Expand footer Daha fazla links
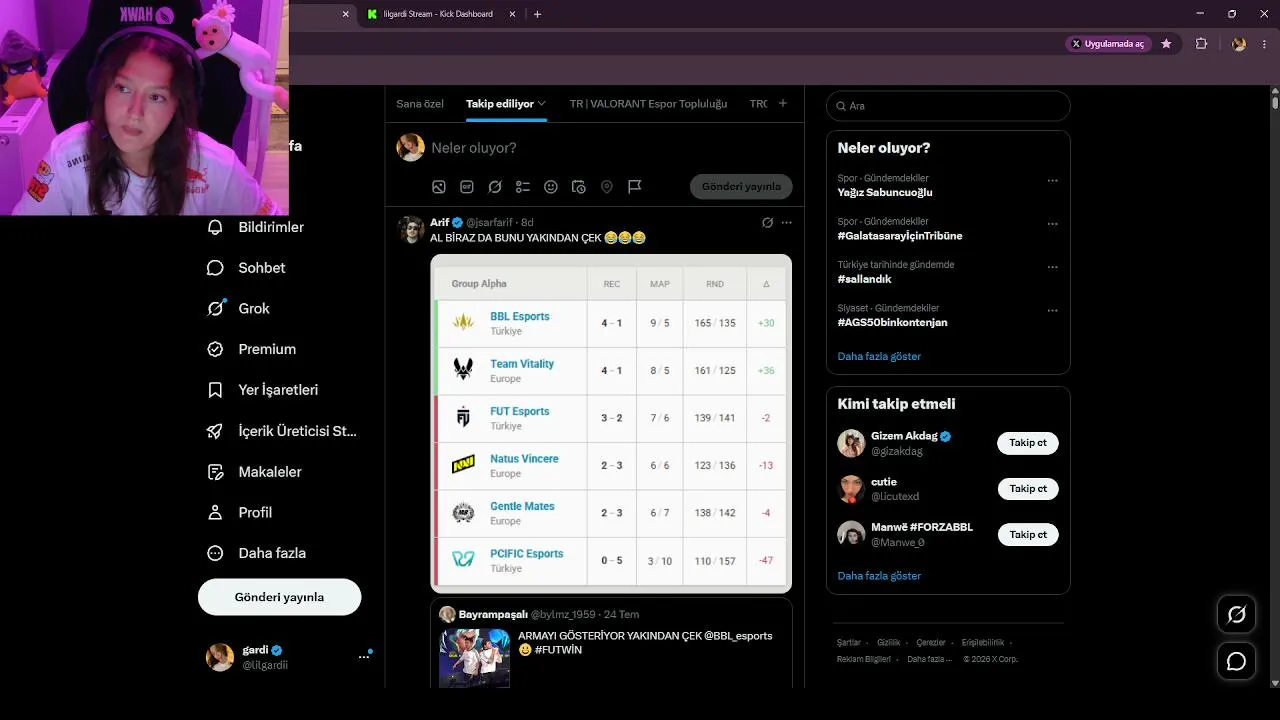Viewport: 1280px width, 720px height. (929, 659)
